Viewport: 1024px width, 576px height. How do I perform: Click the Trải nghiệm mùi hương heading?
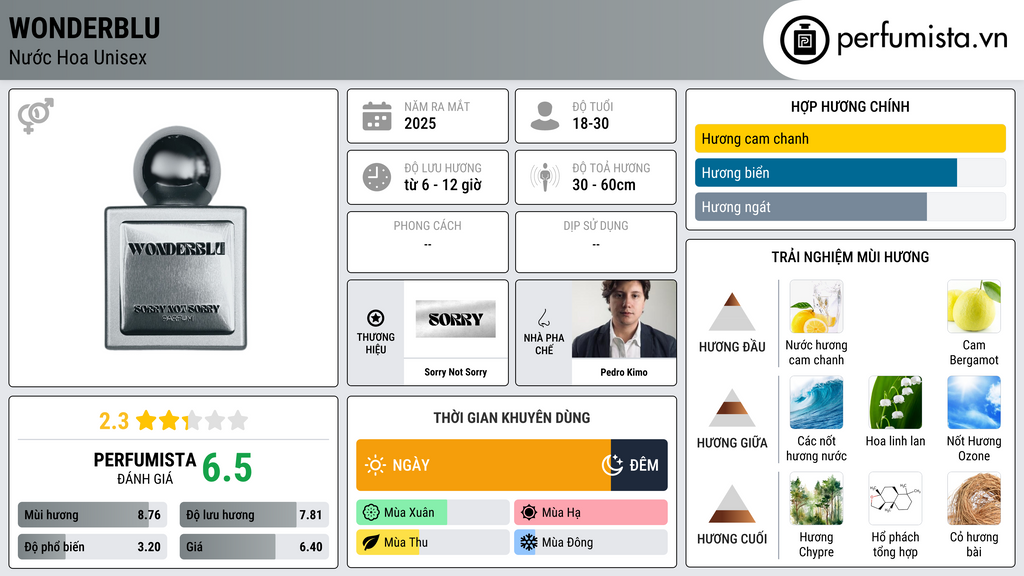coord(850,257)
